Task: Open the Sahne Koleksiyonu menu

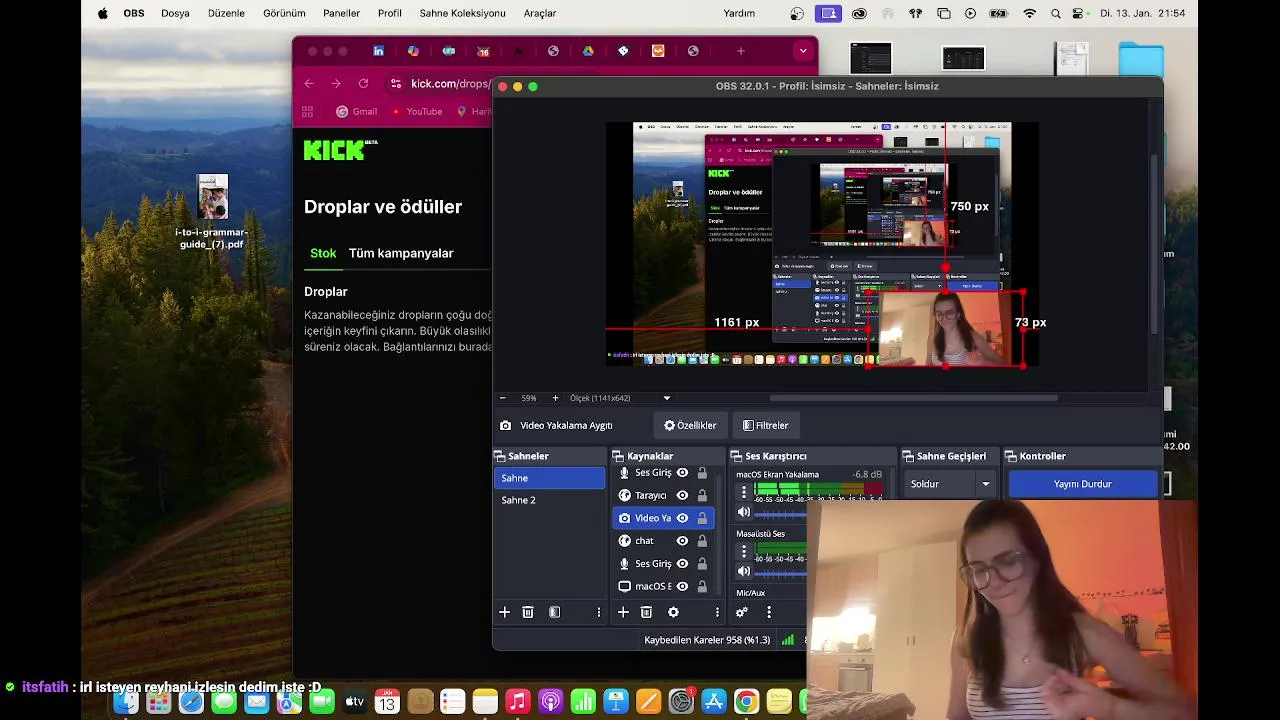Action: 462,13
